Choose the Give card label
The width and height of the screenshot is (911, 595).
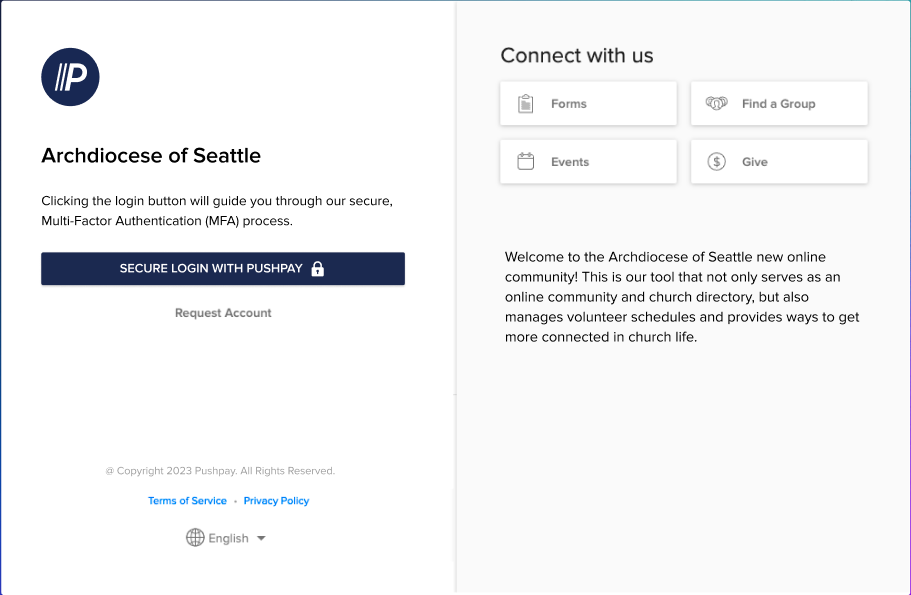coord(755,162)
